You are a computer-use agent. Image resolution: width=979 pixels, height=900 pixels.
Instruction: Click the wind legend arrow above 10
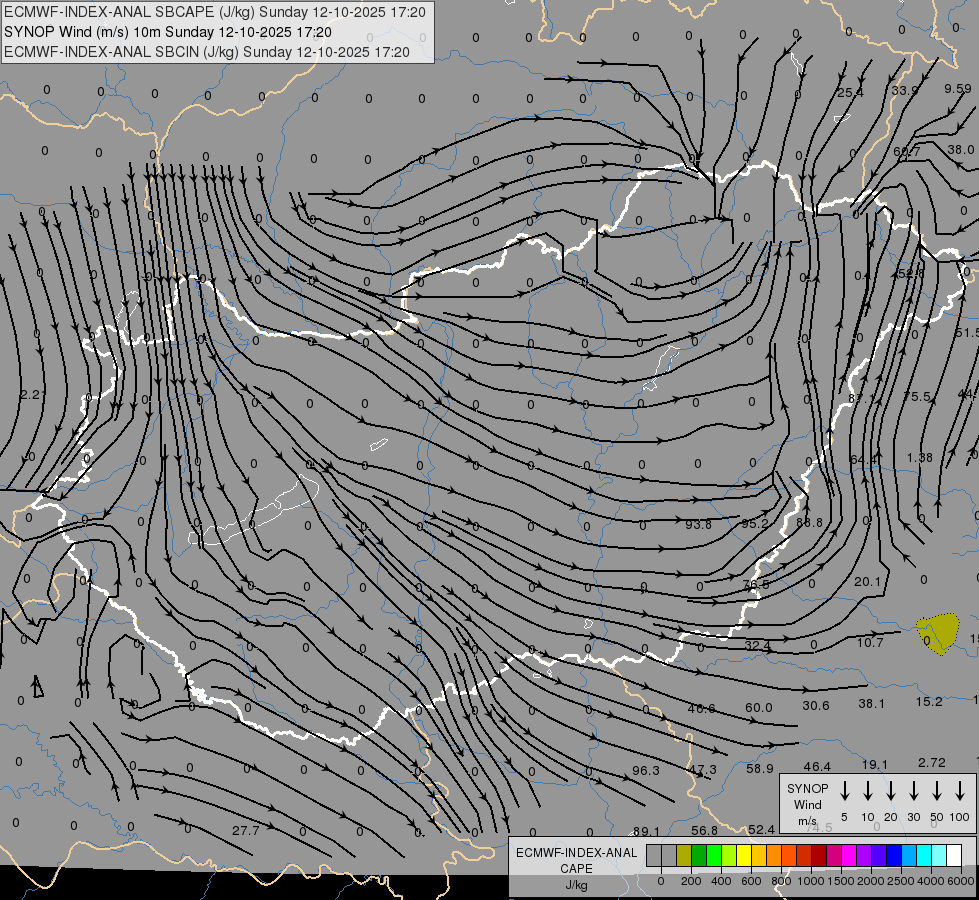pyautogui.click(x=868, y=791)
